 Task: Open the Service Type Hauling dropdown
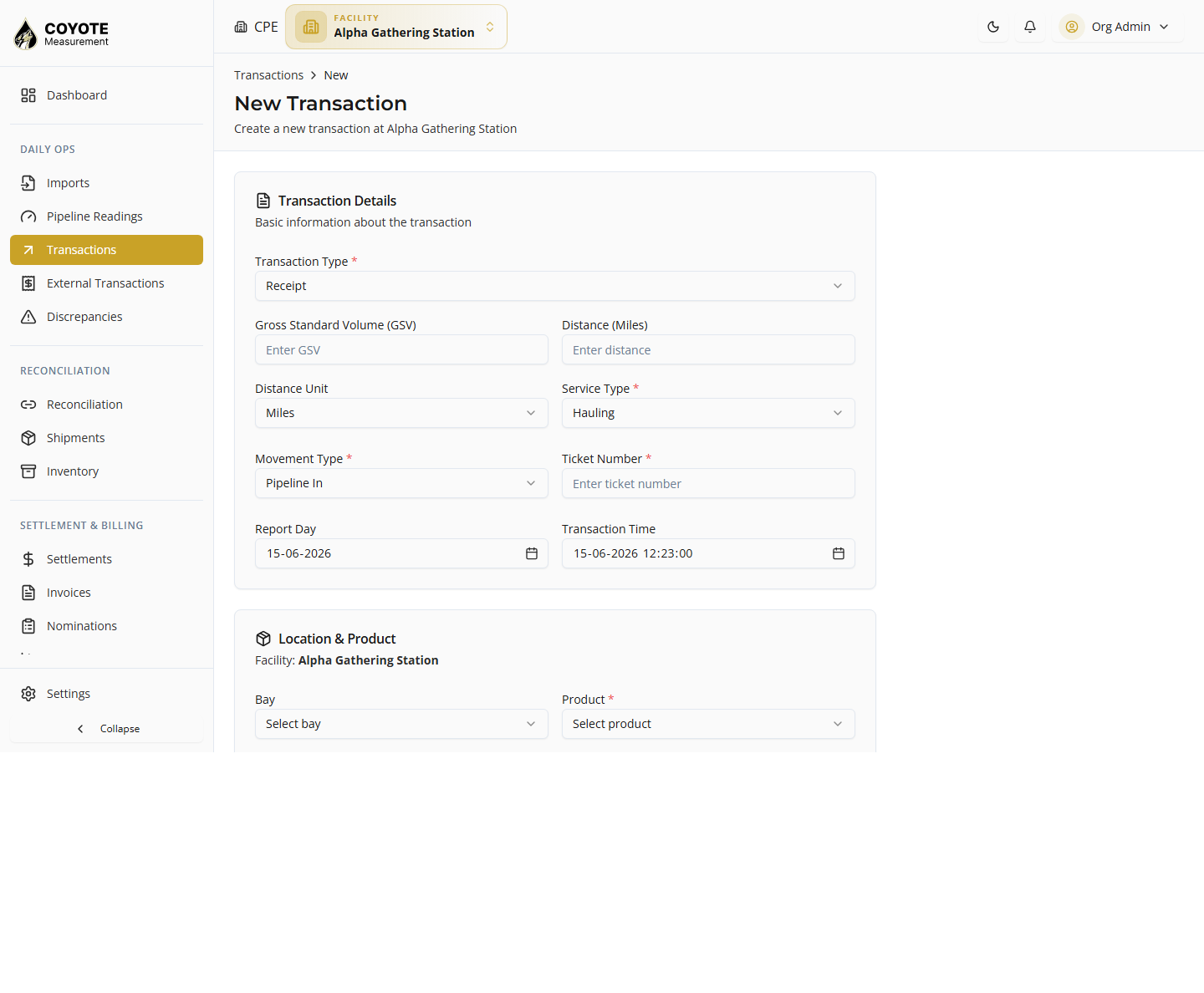(708, 413)
